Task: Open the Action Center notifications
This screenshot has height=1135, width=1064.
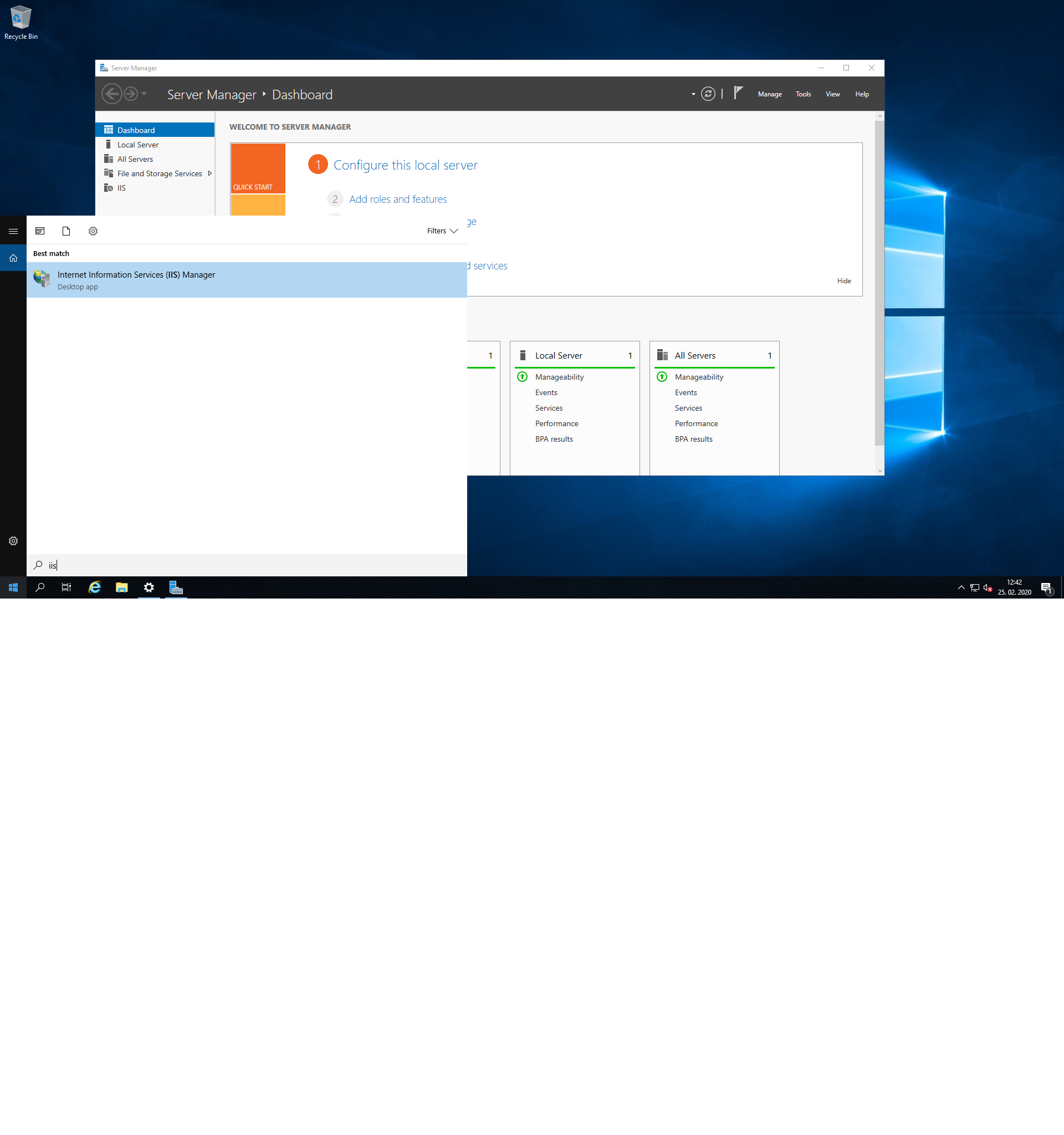Action: [x=1046, y=587]
